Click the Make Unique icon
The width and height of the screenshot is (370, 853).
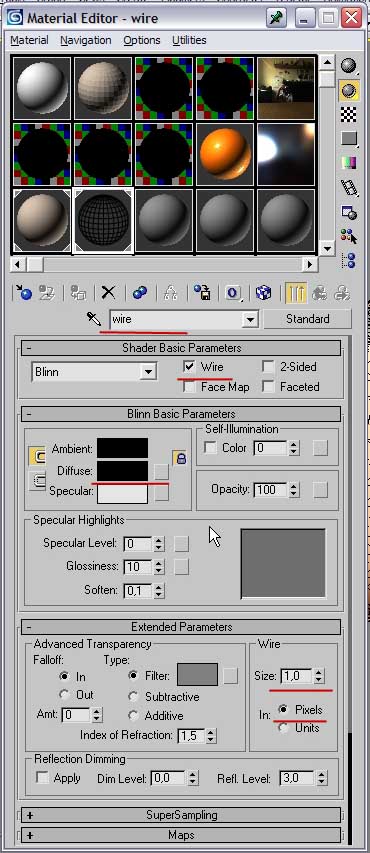[171, 293]
